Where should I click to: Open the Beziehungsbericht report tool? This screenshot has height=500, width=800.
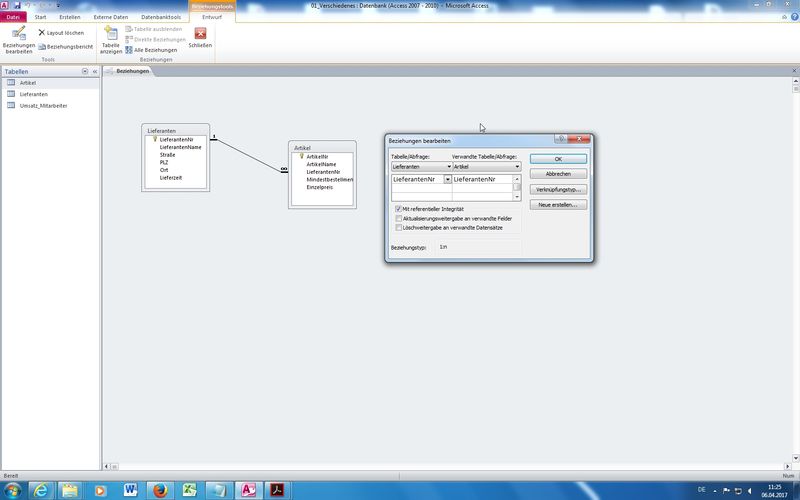[x=66, y=46]
